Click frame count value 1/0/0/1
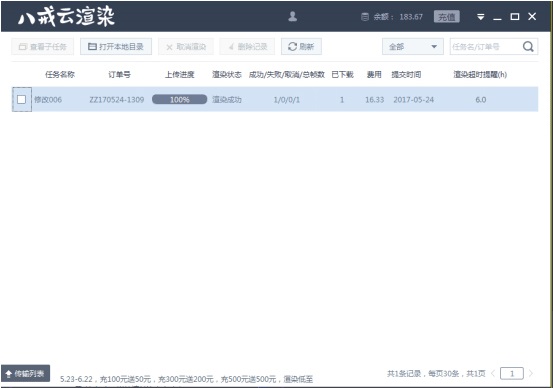 coord(287,100)
